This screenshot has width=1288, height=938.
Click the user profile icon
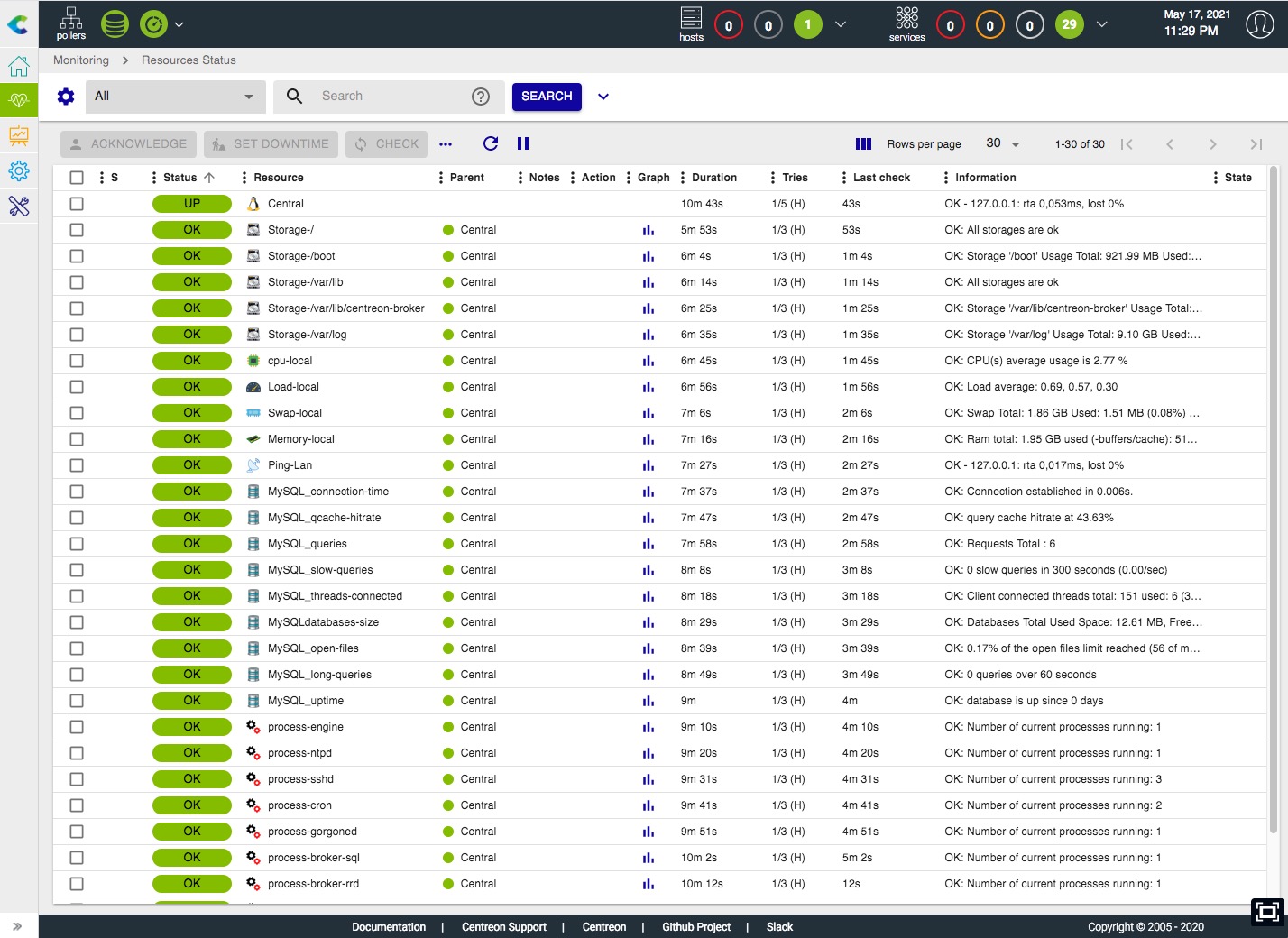[x=1259, y=24]
